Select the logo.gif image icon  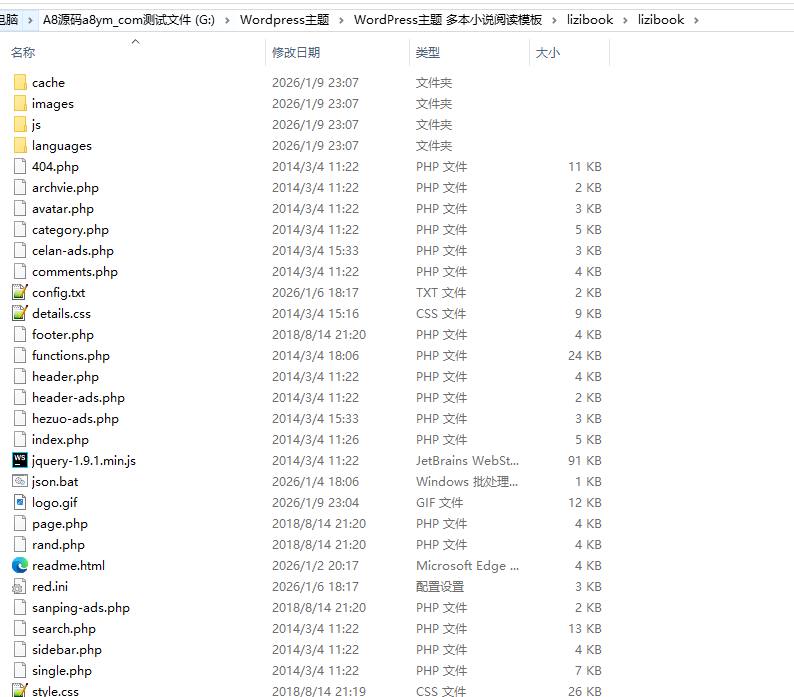click(x=20, y=503)
